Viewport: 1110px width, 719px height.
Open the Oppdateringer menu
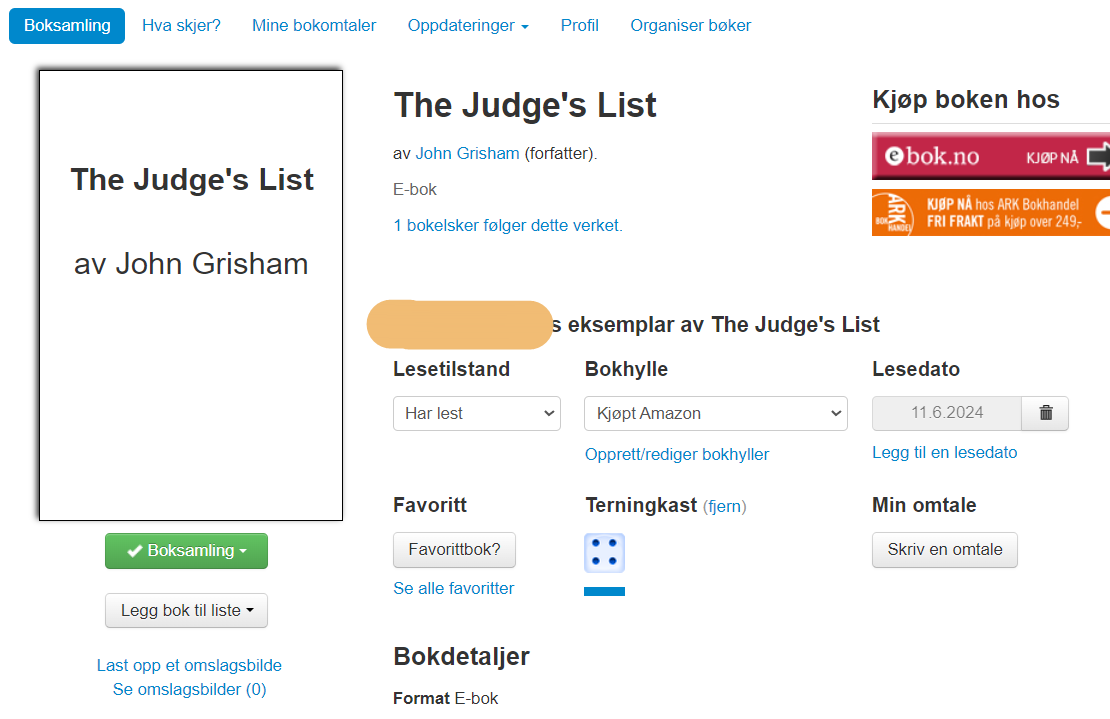(468, 26)
